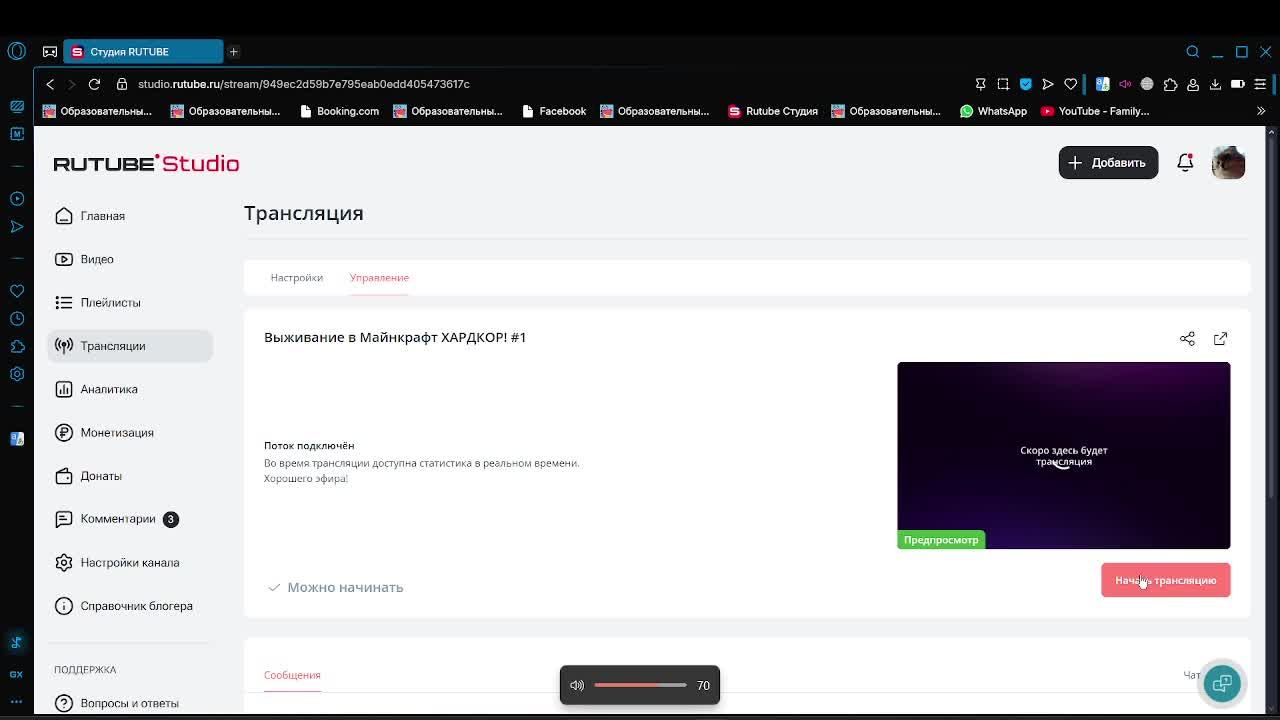Click Начать трансляцию button
This screenshot has width=1280, height=720.
1165,580
